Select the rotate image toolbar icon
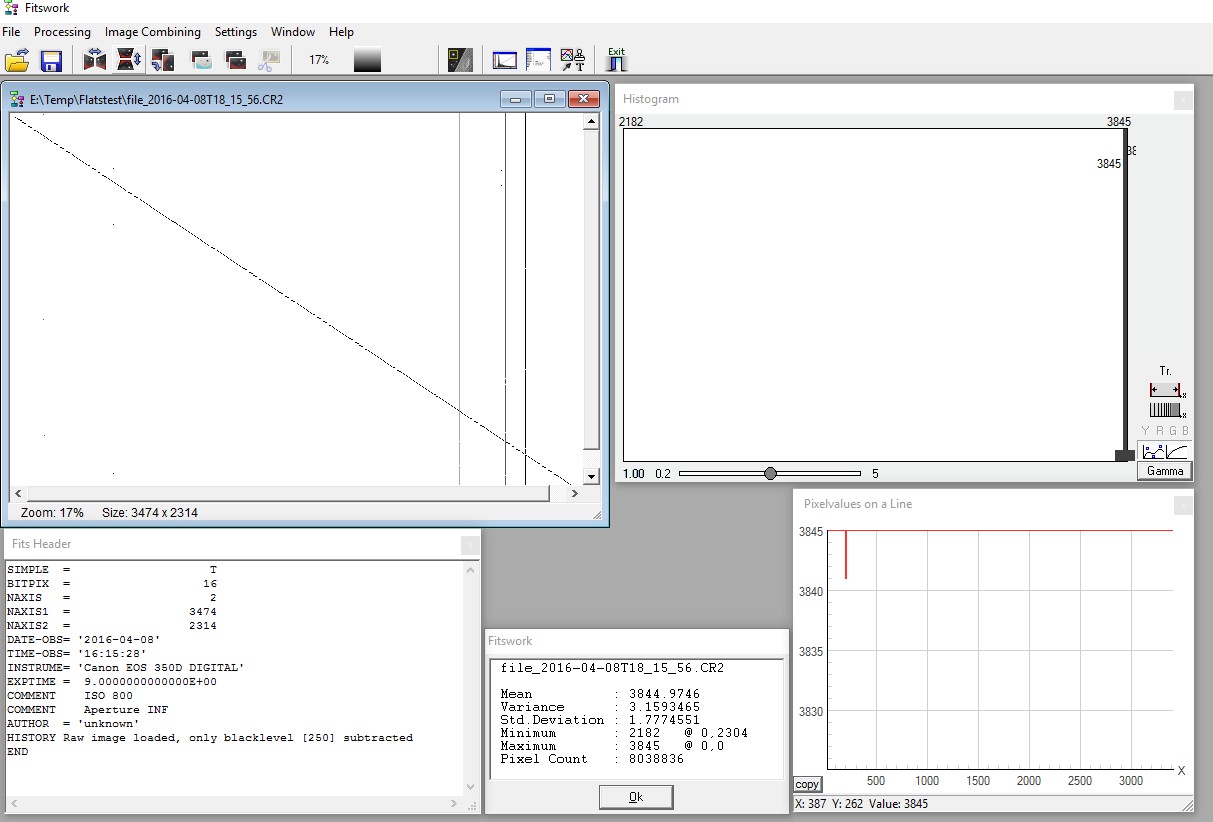This screenshot has height=822, width=1213. (162, 60)
